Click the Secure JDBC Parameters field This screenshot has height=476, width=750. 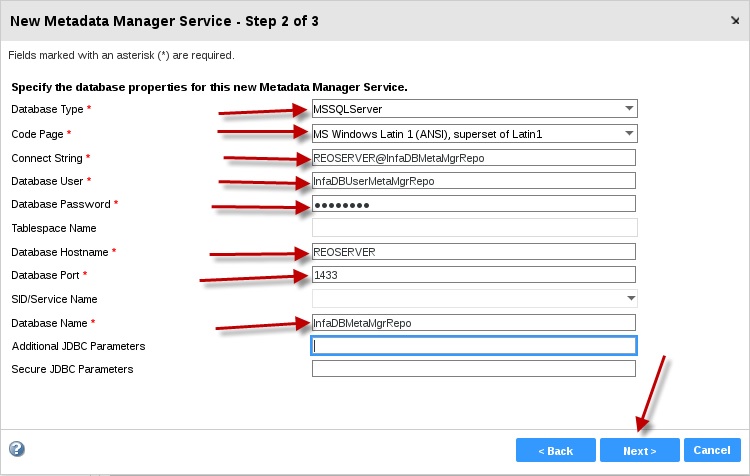474,369
